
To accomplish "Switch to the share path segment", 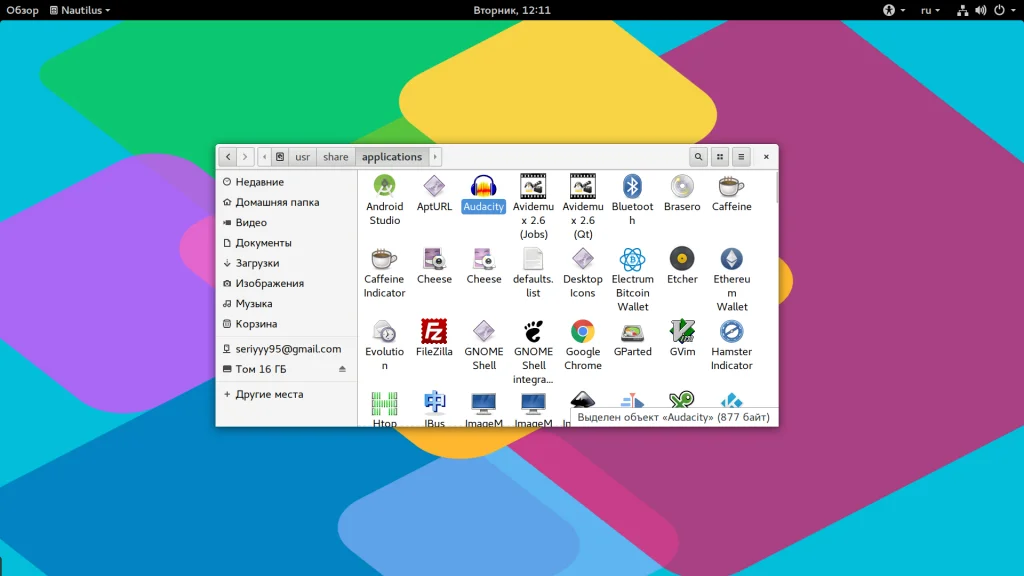I will pos(336,157).
